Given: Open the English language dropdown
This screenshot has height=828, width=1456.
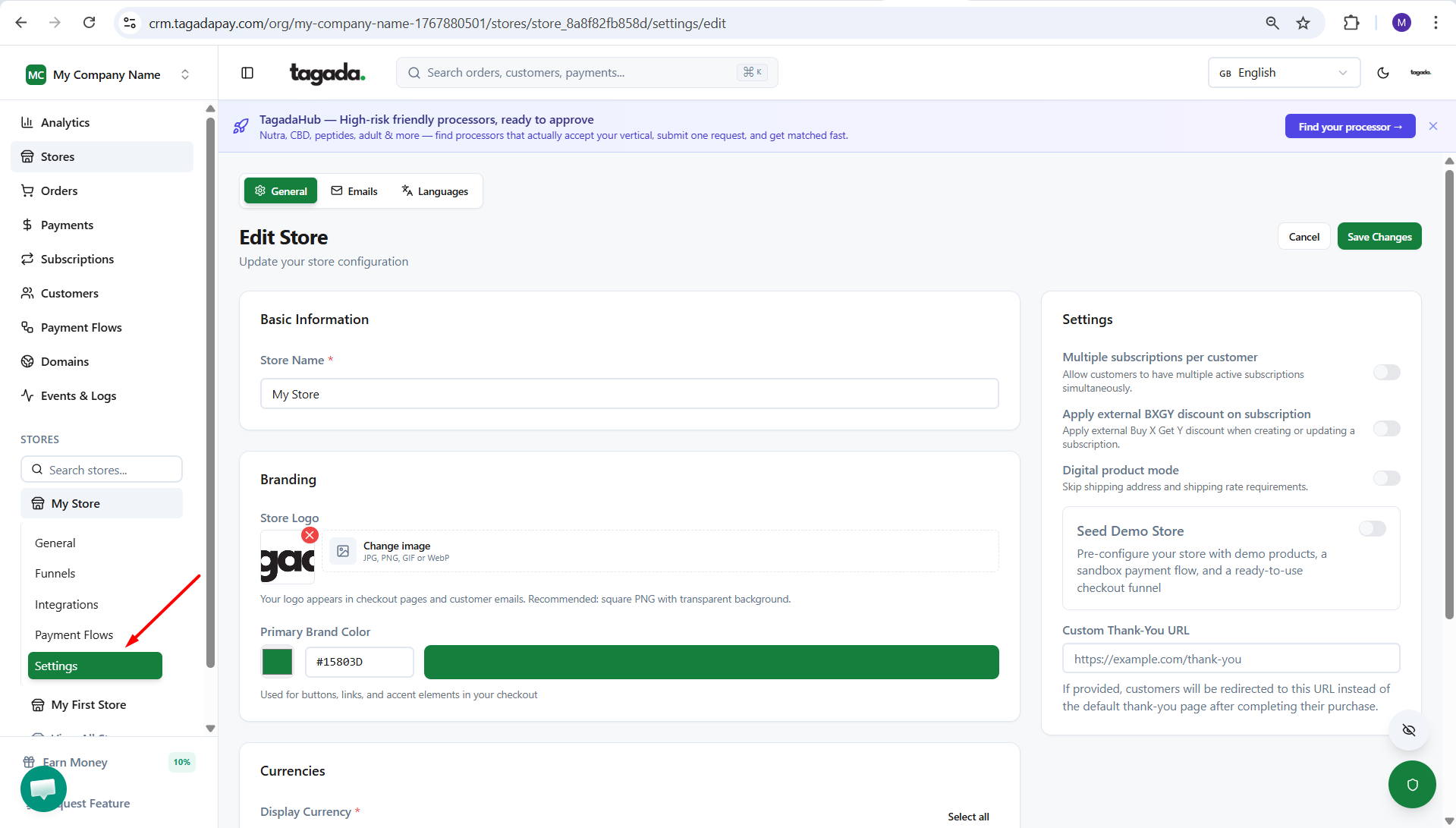Looking at the screenshot, I should [1283, 73].
